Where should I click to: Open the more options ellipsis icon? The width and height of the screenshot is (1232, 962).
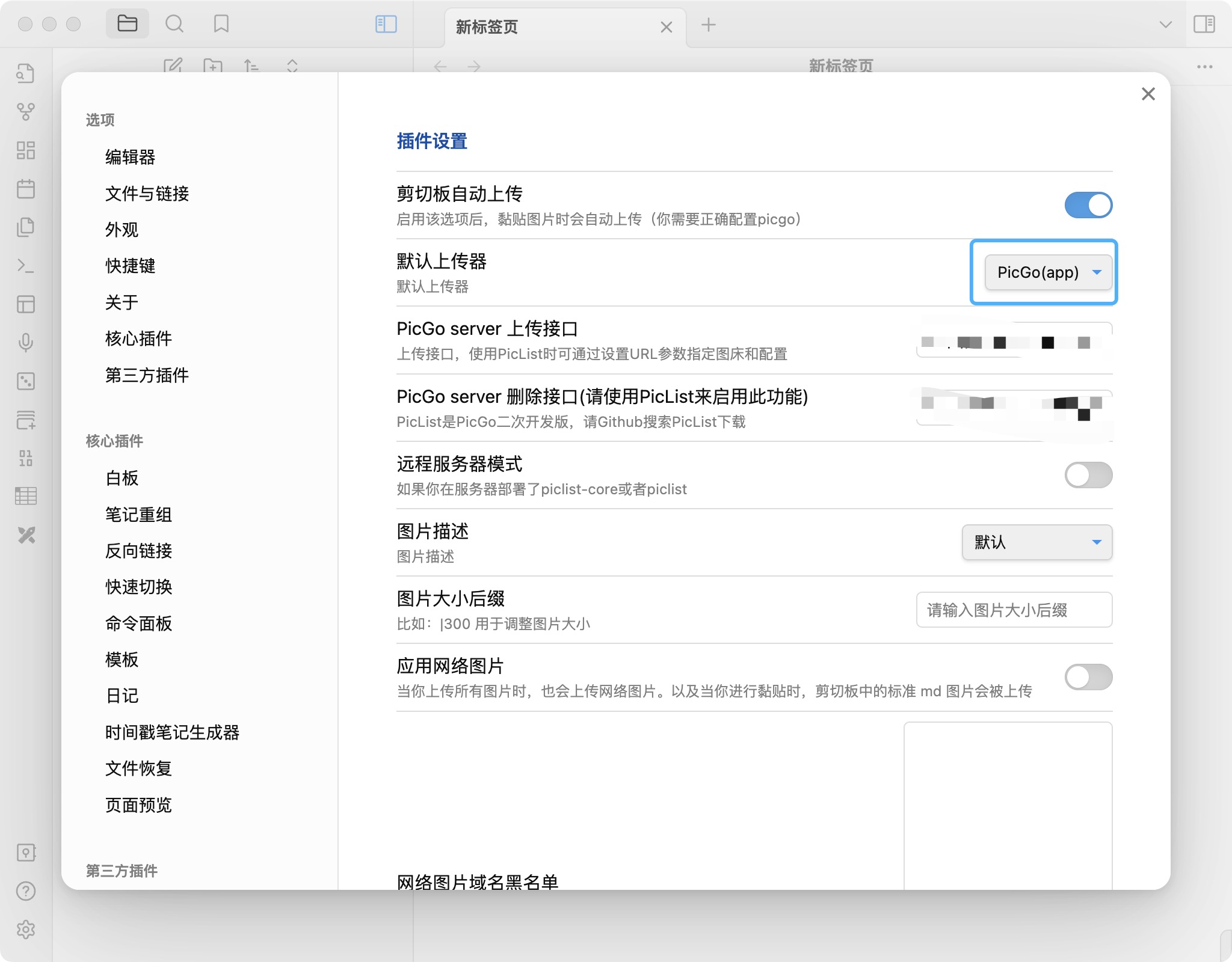coord(1204,67)
